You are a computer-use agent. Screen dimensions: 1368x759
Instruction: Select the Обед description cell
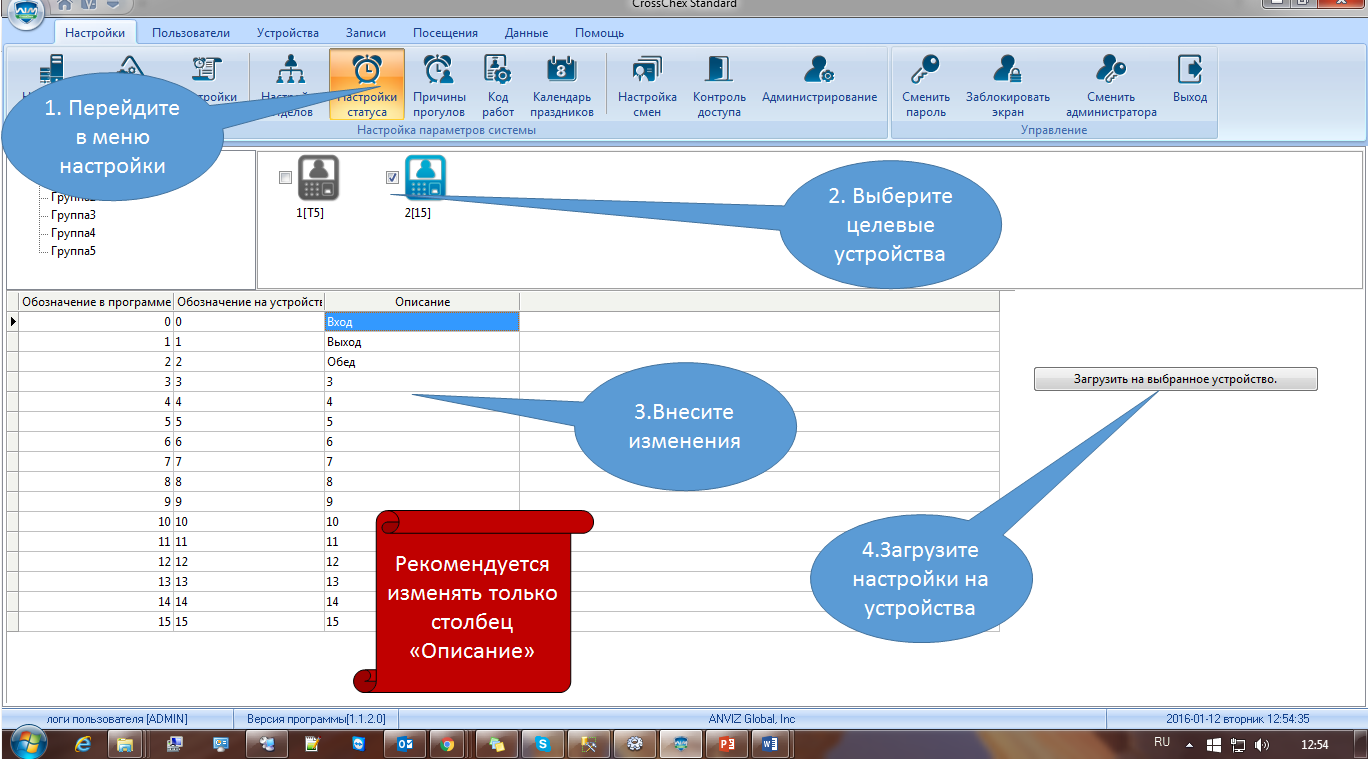(x=422, y=362)
